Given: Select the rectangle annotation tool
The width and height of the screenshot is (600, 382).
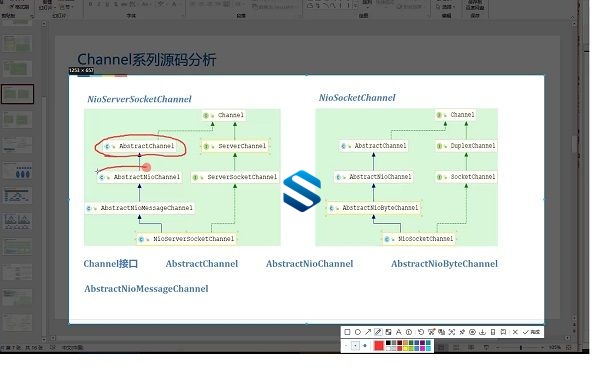Looking at the screenshot, I should point(347,332).
